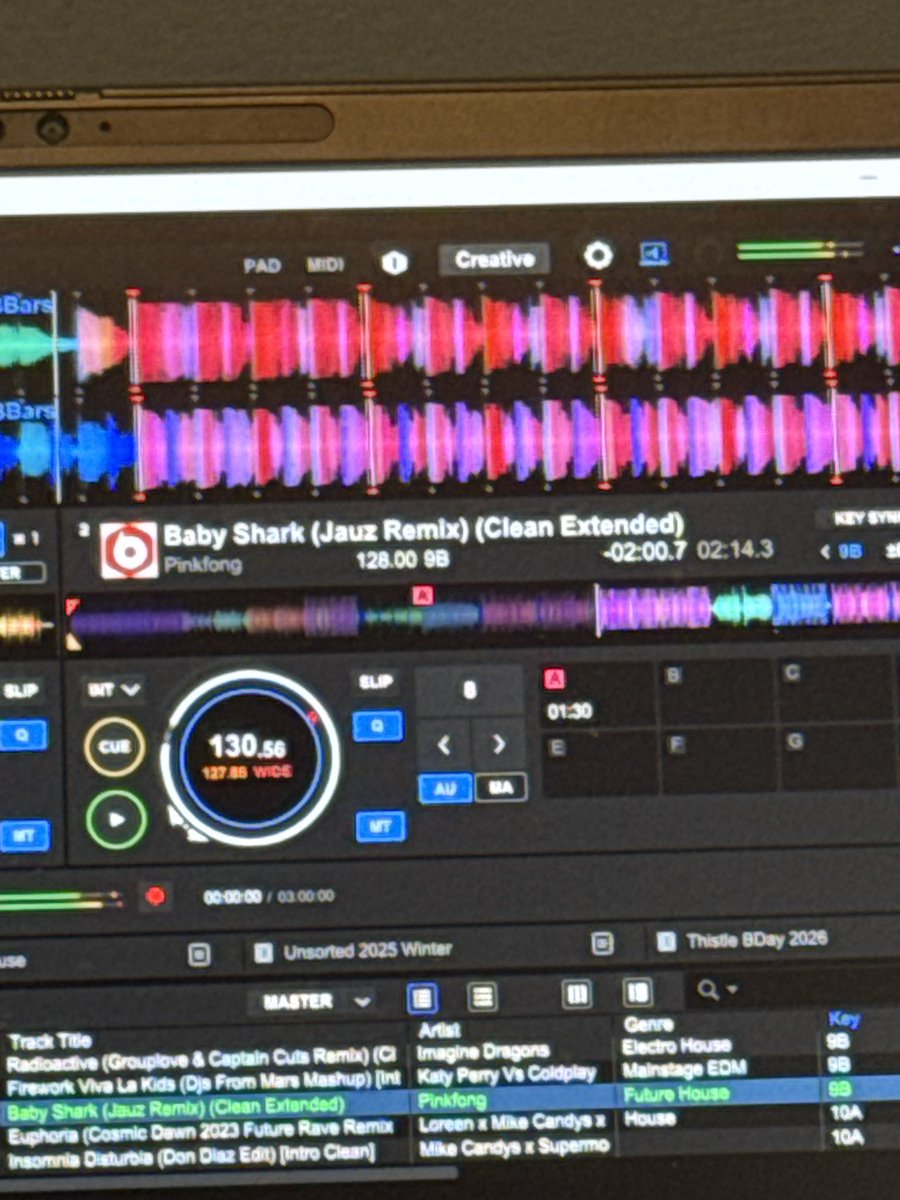Viewport: 900px width, 1200px height.
Task: Set hot cue C pad
Action: point(835,689)
